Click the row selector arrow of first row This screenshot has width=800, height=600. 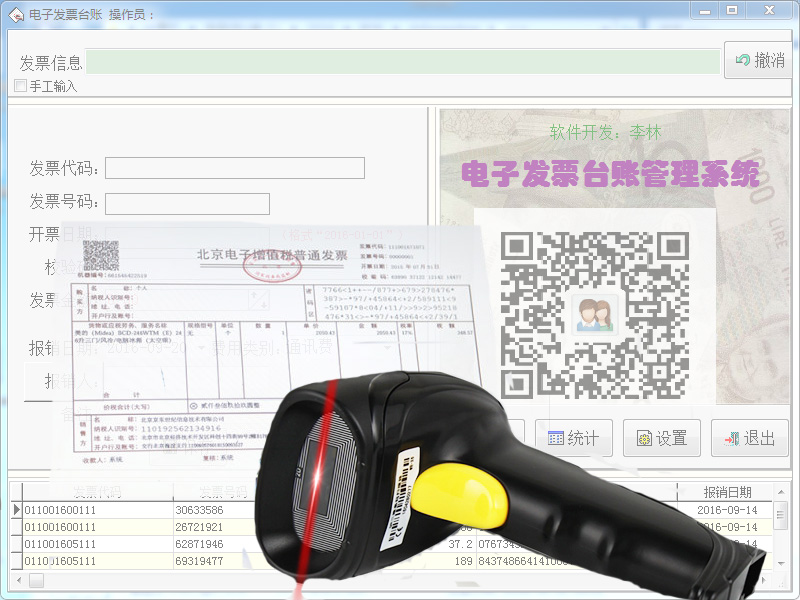pos(16,510)
